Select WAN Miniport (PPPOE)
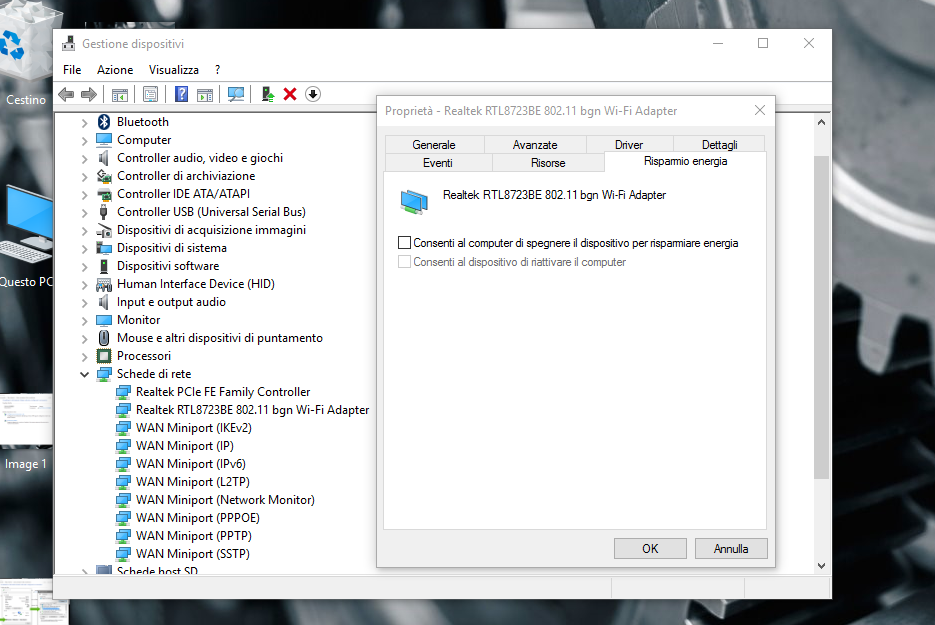 coord(198,518)
